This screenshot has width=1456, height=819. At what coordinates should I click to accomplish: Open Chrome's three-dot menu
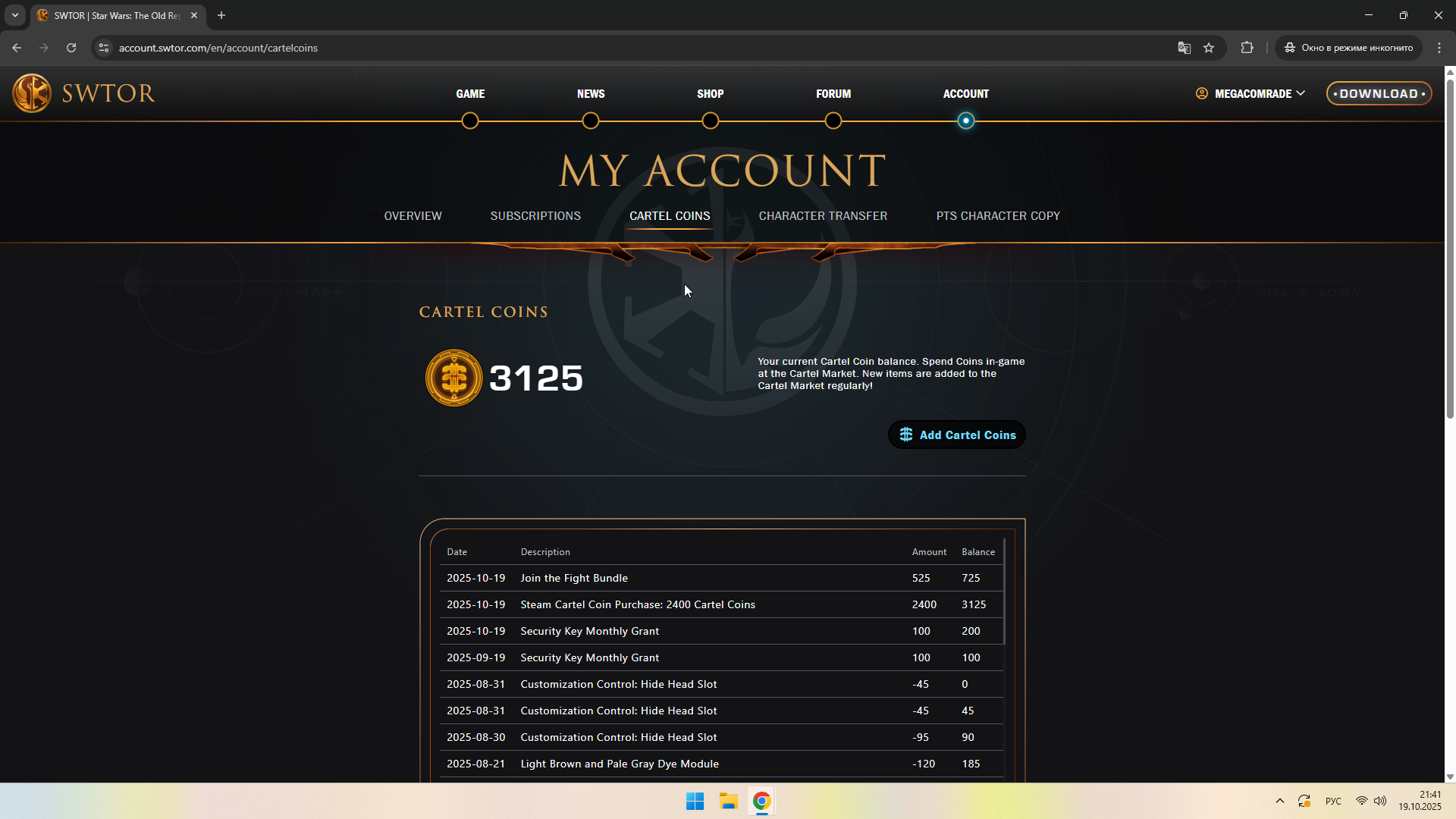1439,48
